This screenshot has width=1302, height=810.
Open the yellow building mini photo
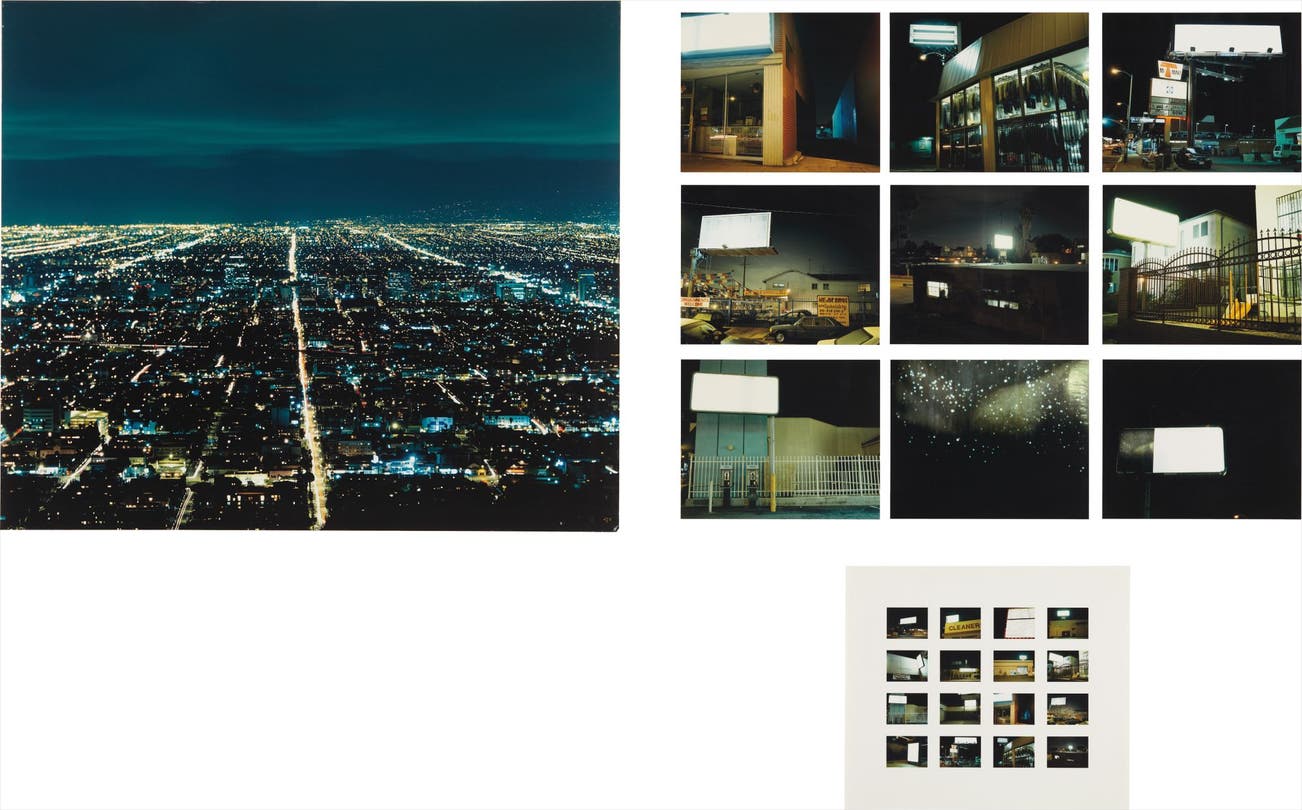[1014, 666]
